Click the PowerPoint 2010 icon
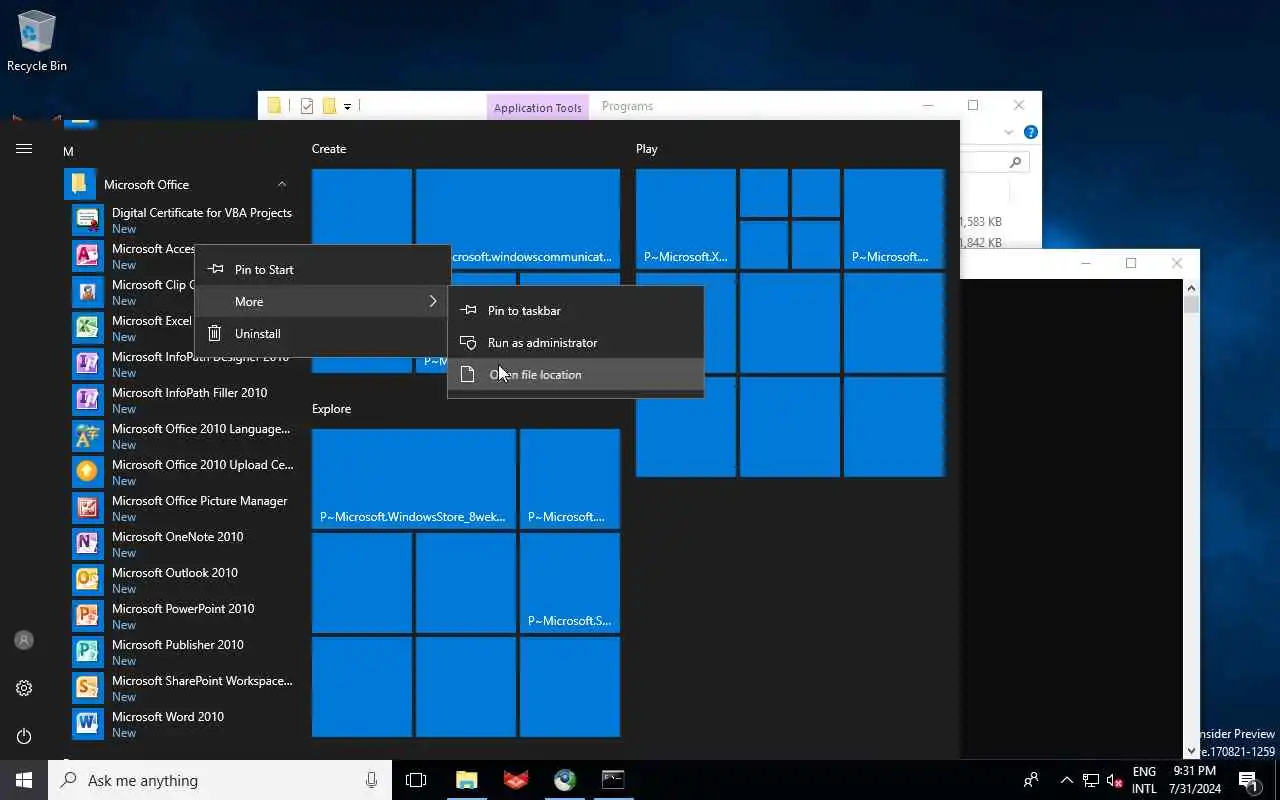1280x800 pixels. click(x=88, y=616)
